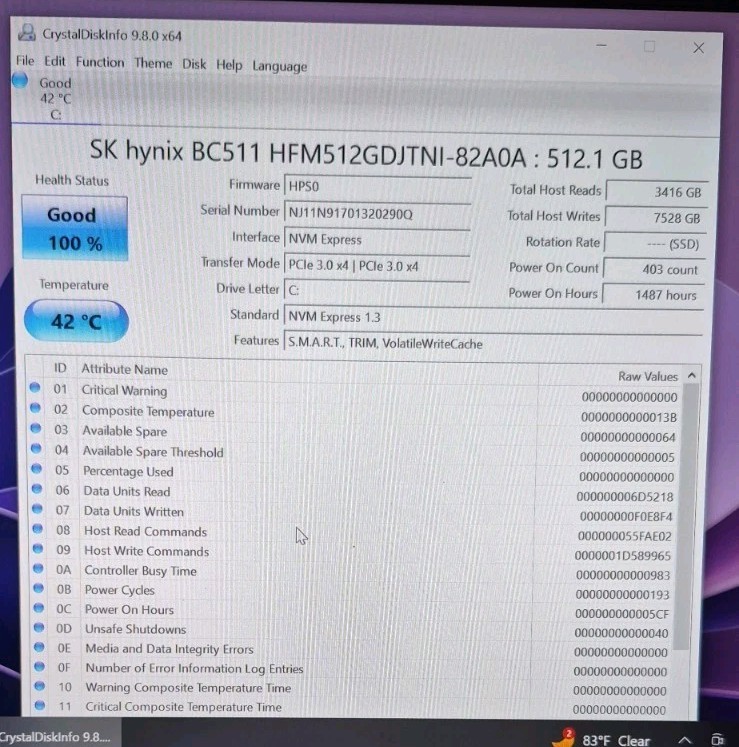Click the Power On Hours 1487 hours value
Viewport: 739px width, 747px height.
point(653,295)
